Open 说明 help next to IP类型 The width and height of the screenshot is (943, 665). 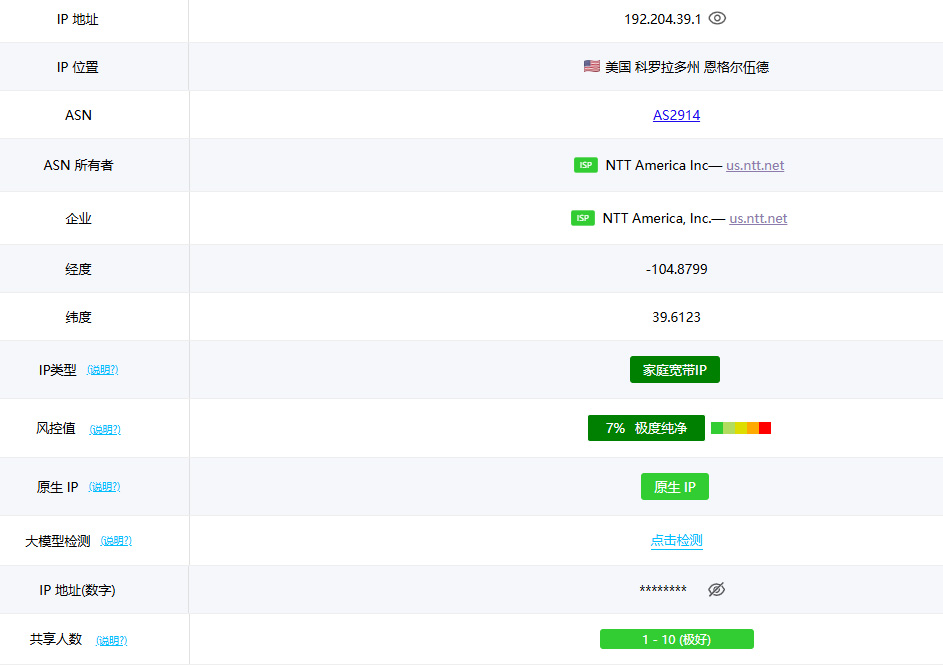coord(102,370)
